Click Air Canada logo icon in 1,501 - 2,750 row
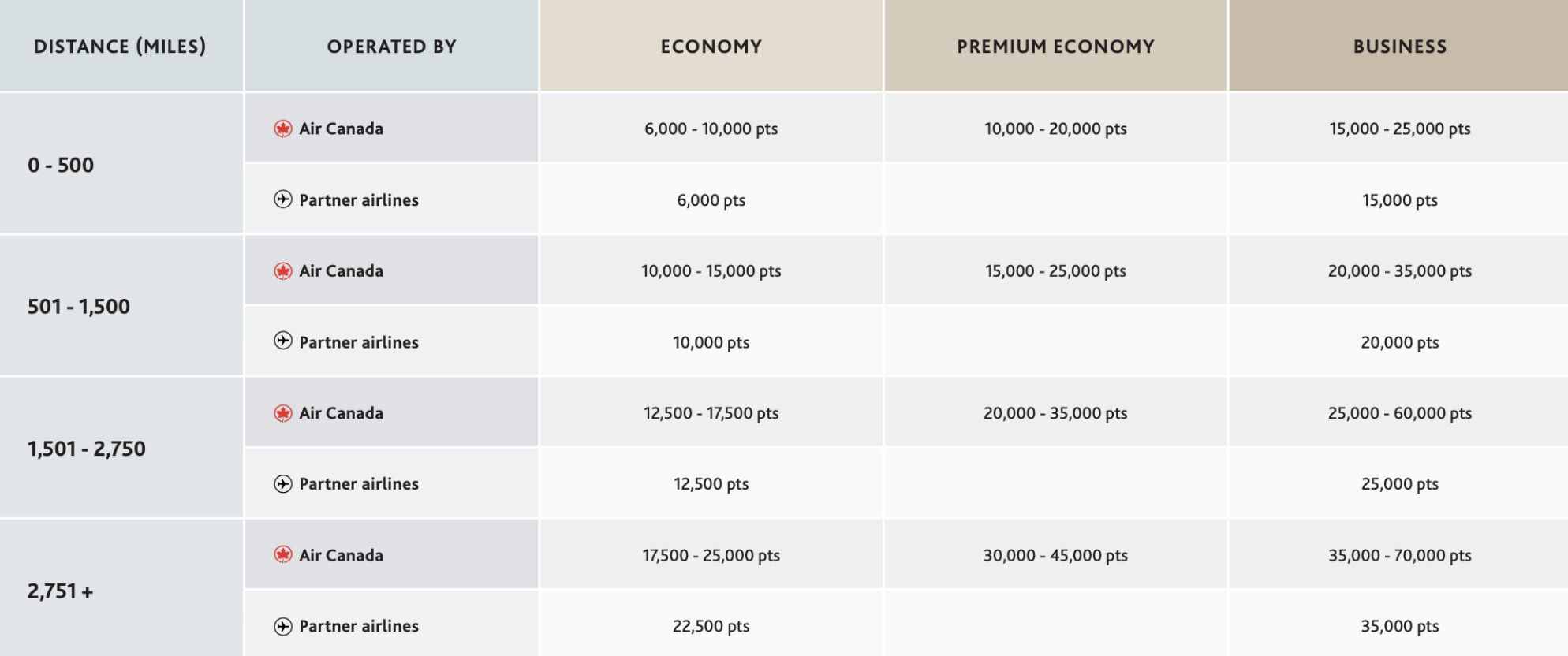Viewport: 1568px width, 656px height. point(283,413)
